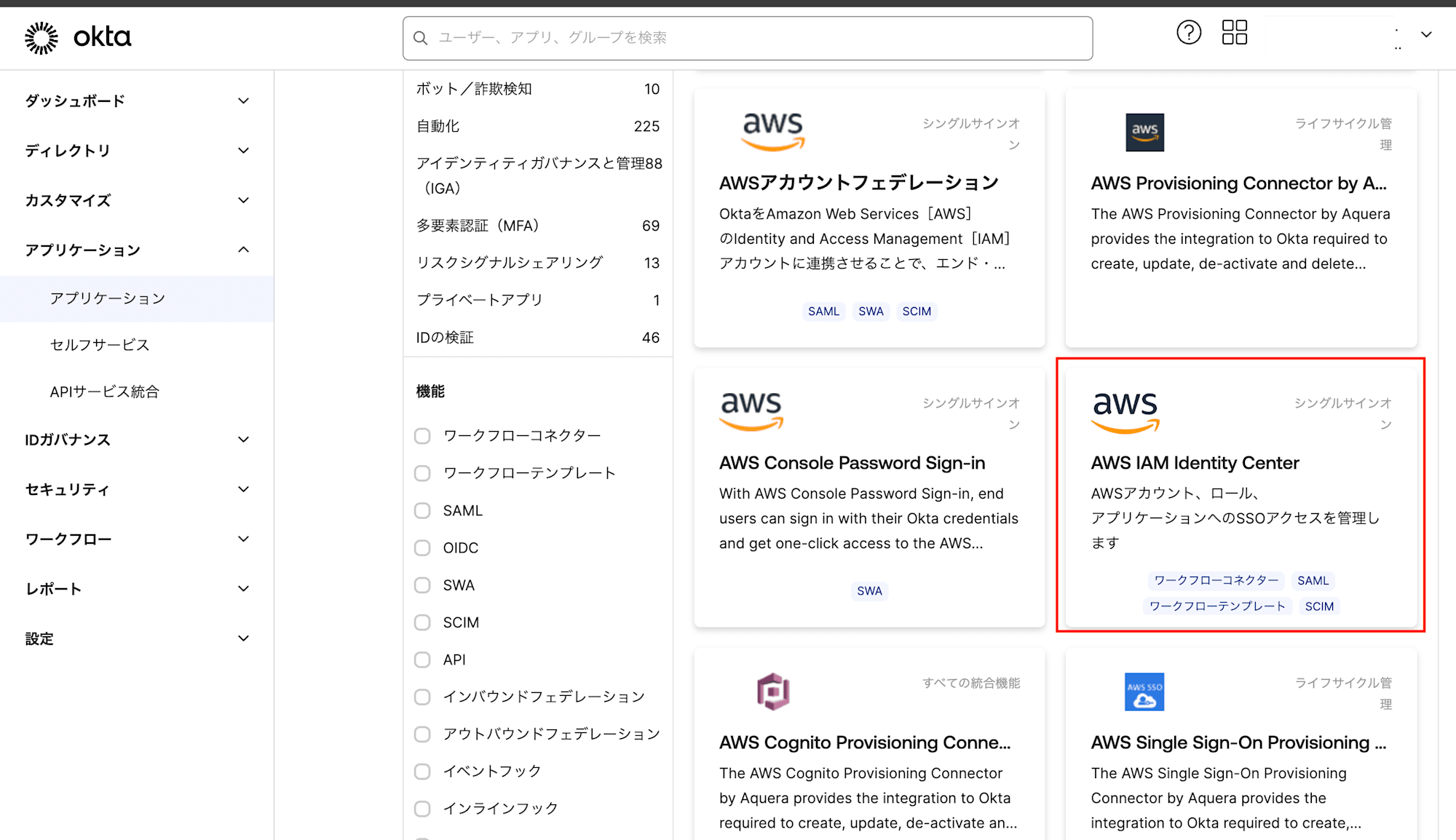Filter by アイデンティティガバナンスと管理 category
The height and width of the screenshot is (840, 1456).
coord(538,175)
